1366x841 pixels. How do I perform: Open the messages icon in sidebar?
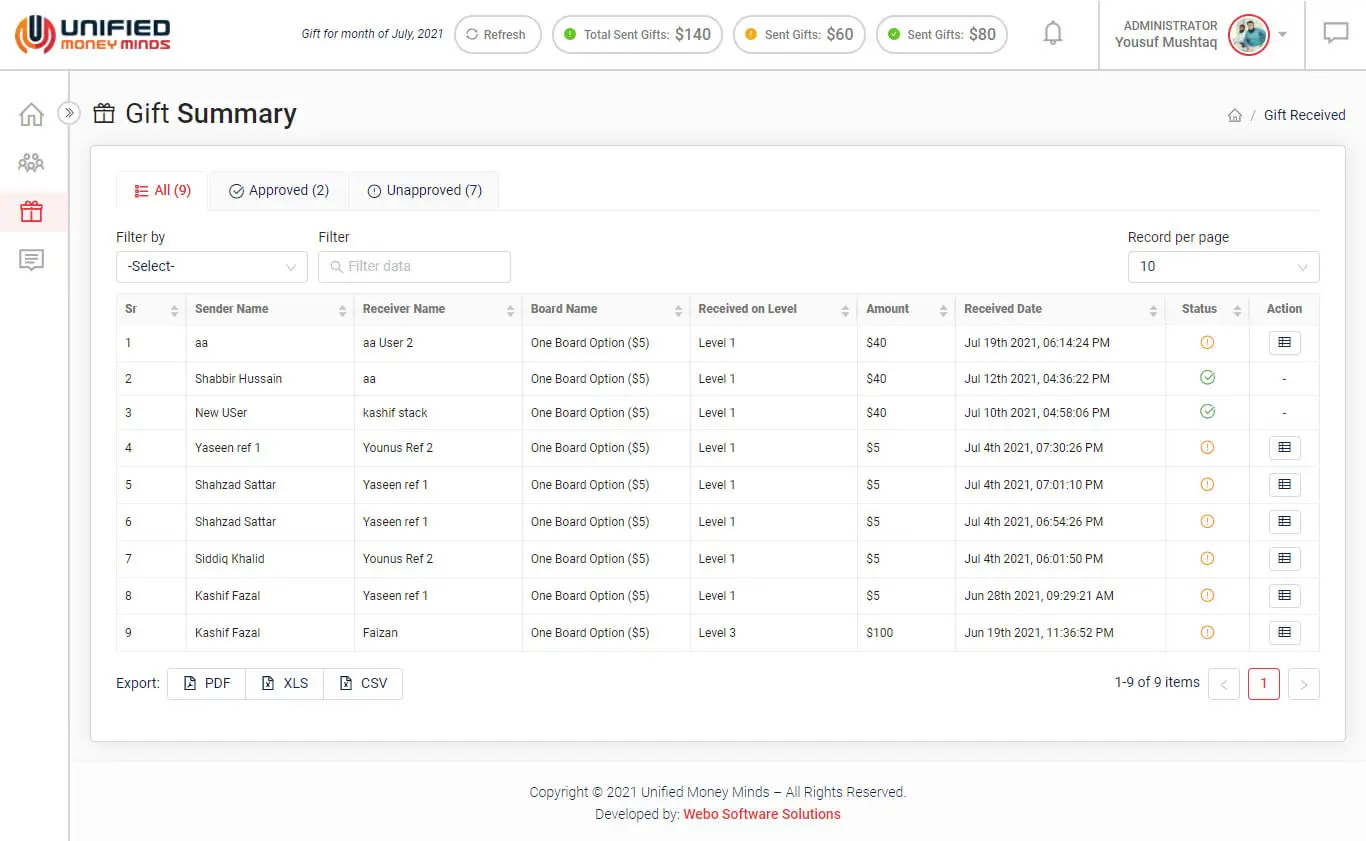point(32,260)
